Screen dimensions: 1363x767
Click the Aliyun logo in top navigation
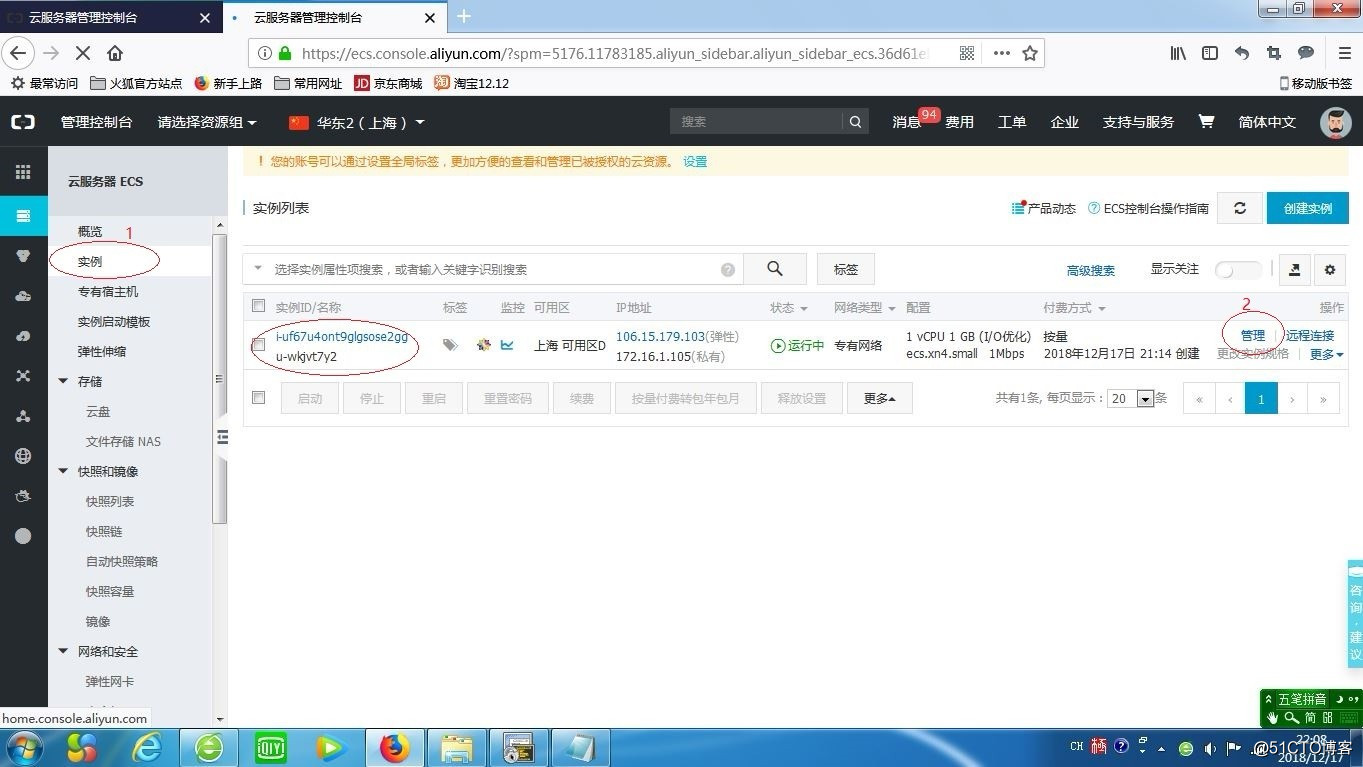[23, 122]
